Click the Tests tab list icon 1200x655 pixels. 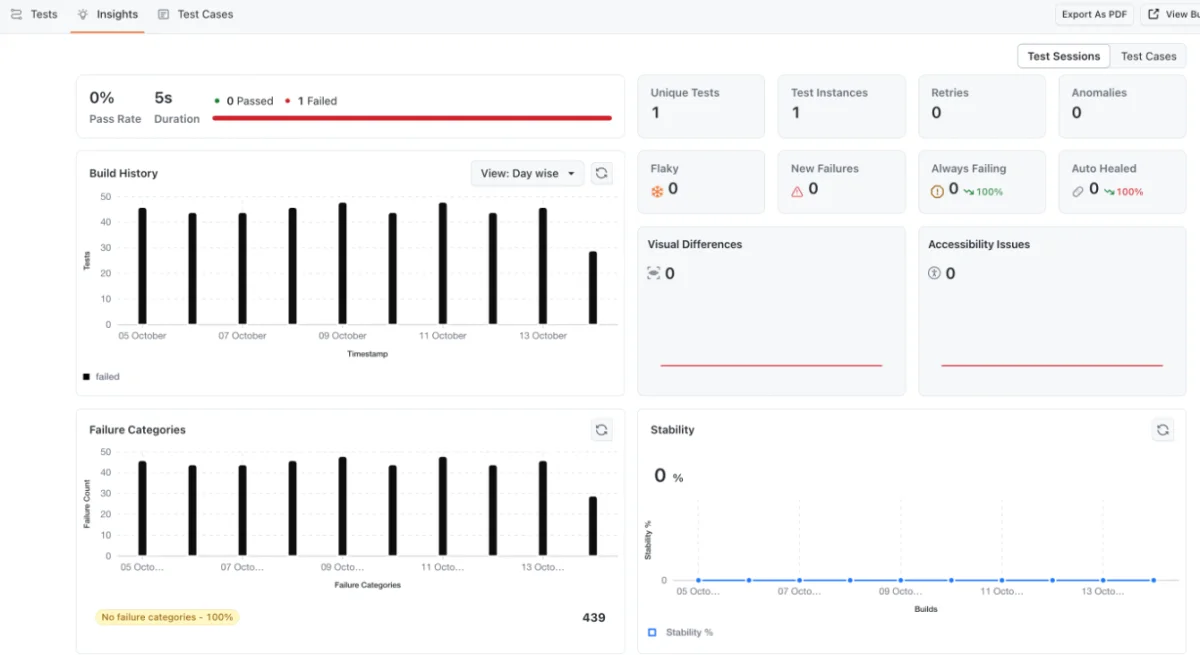click(x=16, y=15)
